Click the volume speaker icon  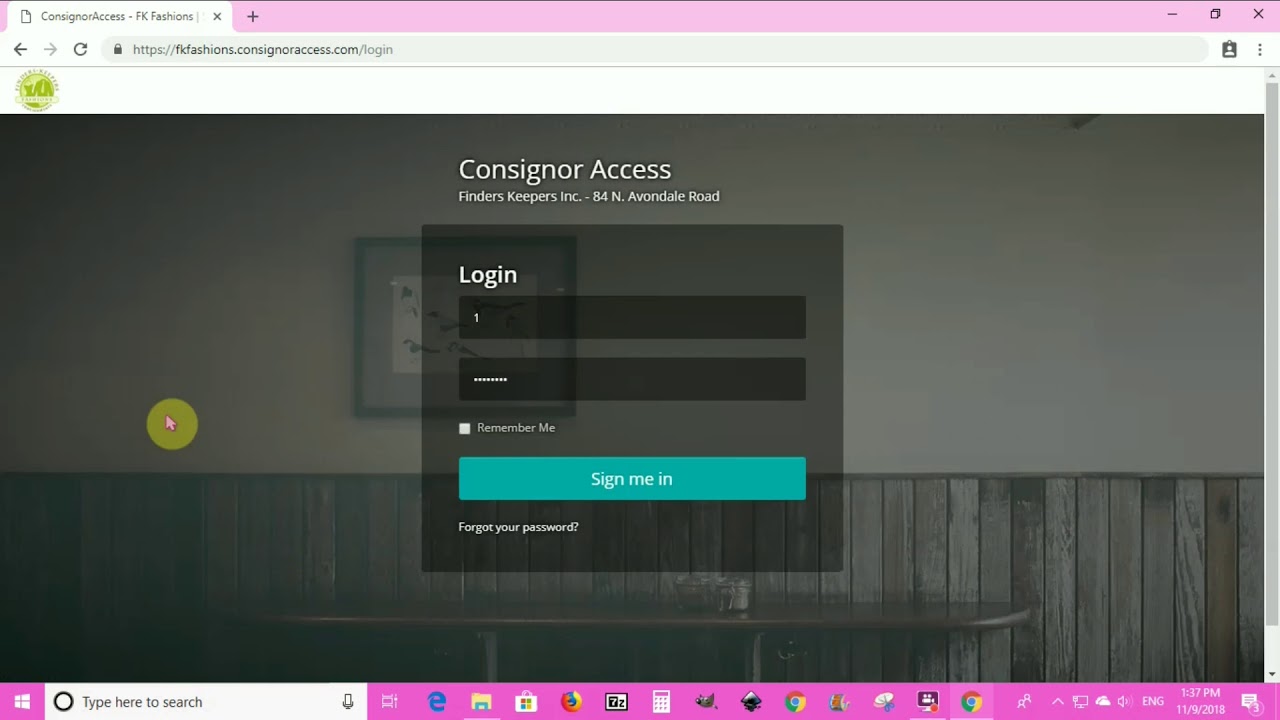1125,702
